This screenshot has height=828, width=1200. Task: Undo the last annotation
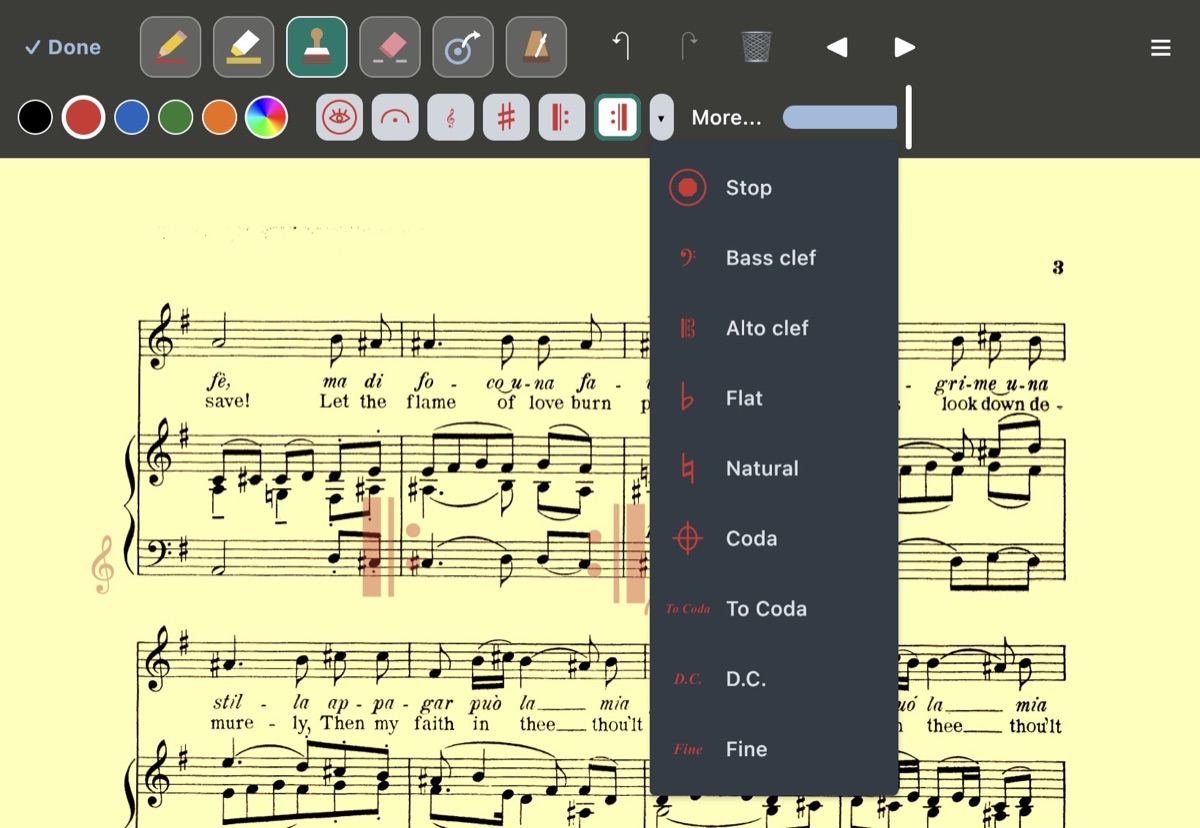coord(622,46)
